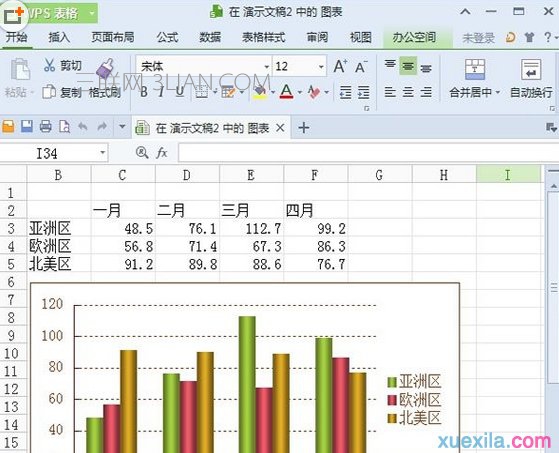
Task: Open the font size 12 dropdown
Action: [x=321, y=67]
